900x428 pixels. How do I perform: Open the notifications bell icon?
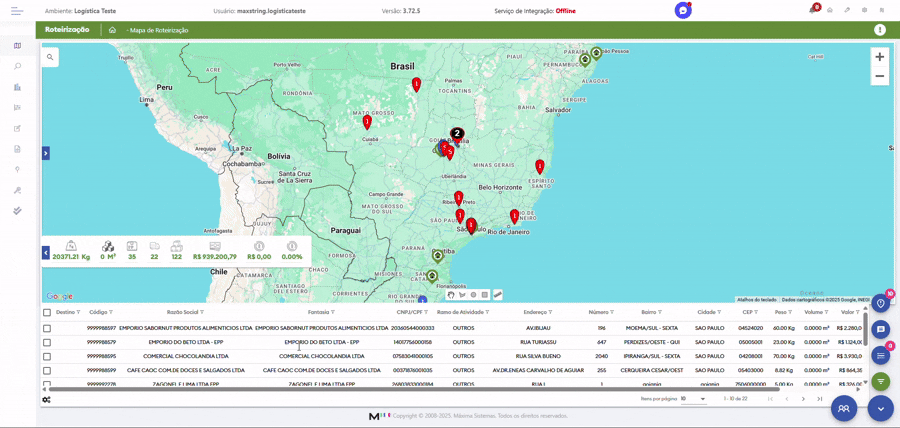click(x=812, y=10)
